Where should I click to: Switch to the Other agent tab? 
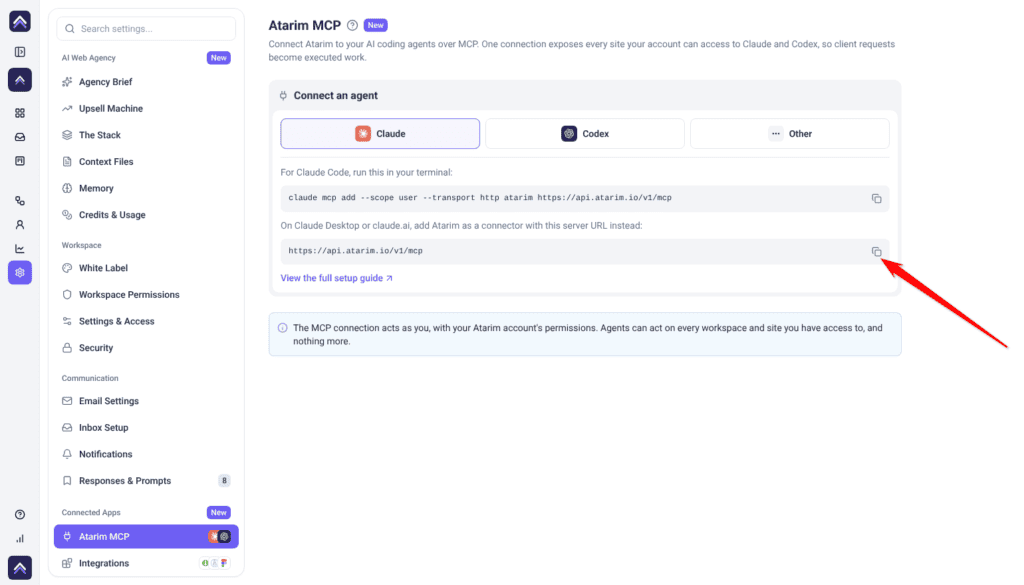pos(790,134)
